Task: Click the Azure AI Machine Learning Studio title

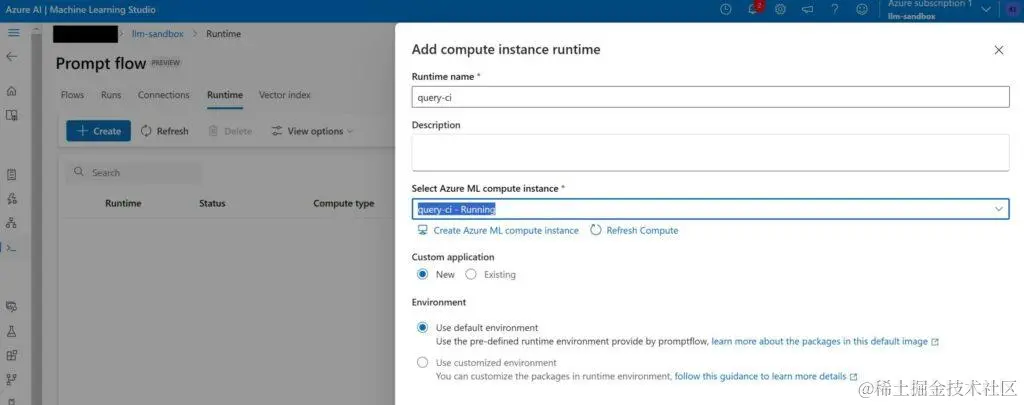Action: 81,10
